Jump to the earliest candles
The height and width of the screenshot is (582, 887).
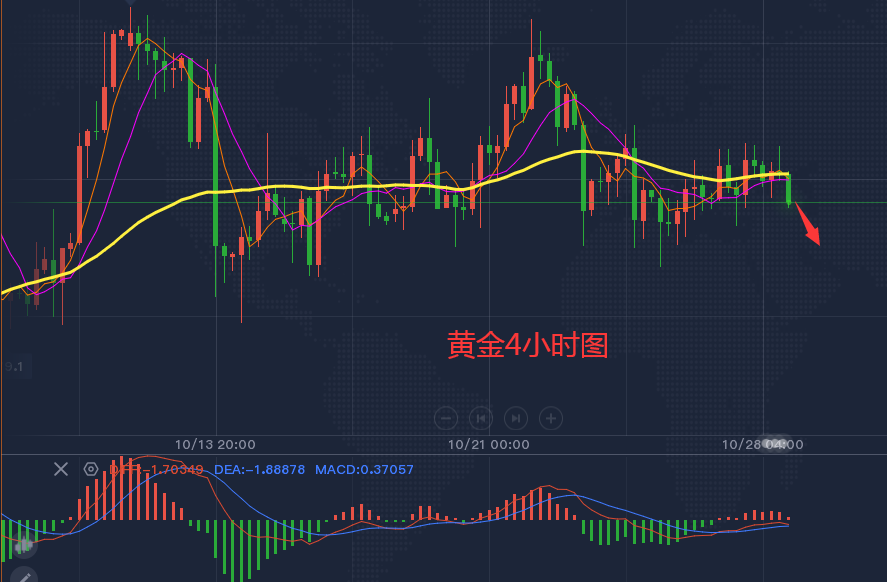click(x=481, y=419)
